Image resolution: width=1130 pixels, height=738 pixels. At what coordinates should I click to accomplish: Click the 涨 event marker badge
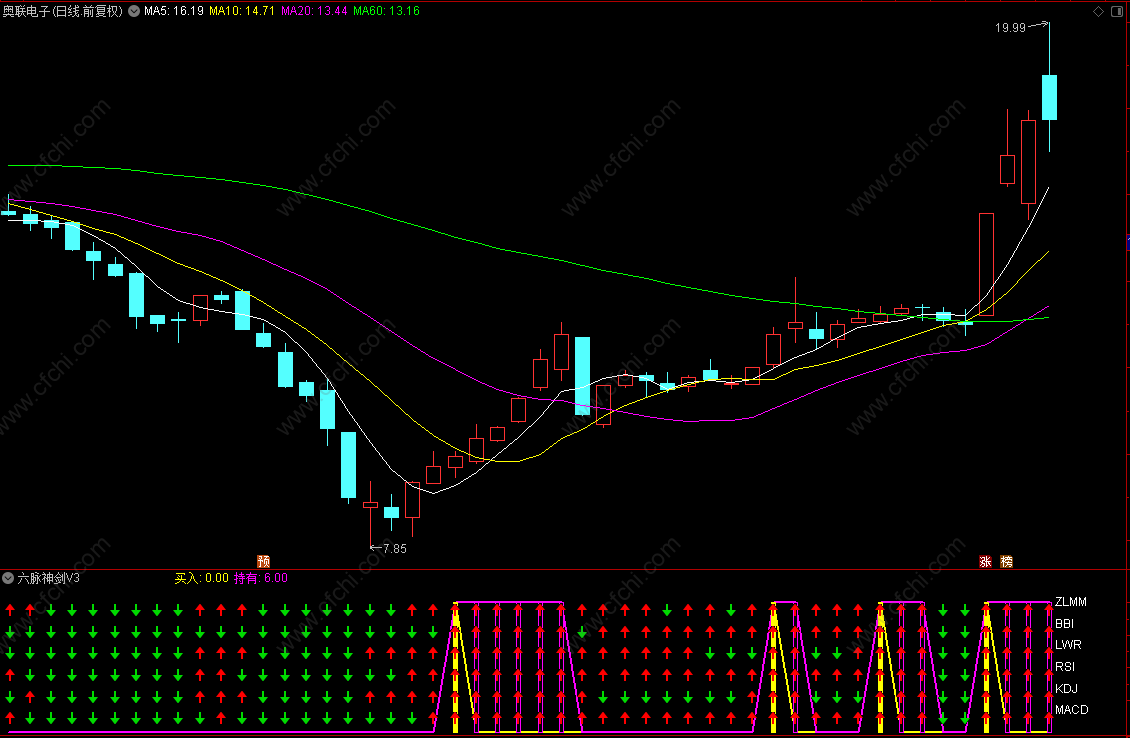[x=985, y=561]
